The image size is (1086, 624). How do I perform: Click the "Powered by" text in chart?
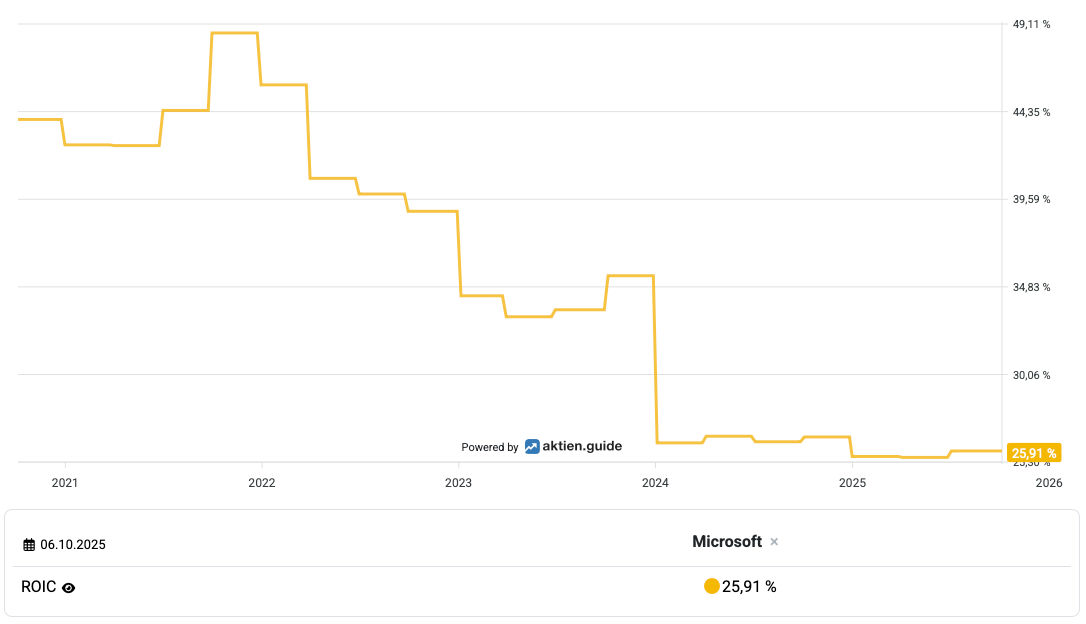(x=490, y=448)
